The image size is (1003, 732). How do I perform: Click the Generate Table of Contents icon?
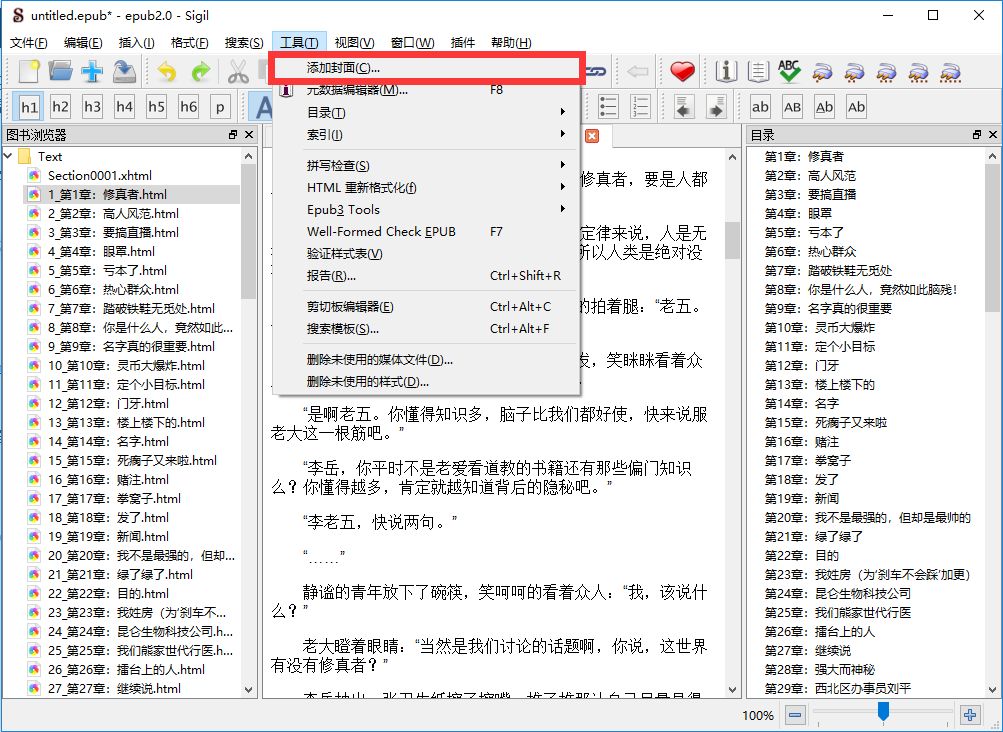758,71
